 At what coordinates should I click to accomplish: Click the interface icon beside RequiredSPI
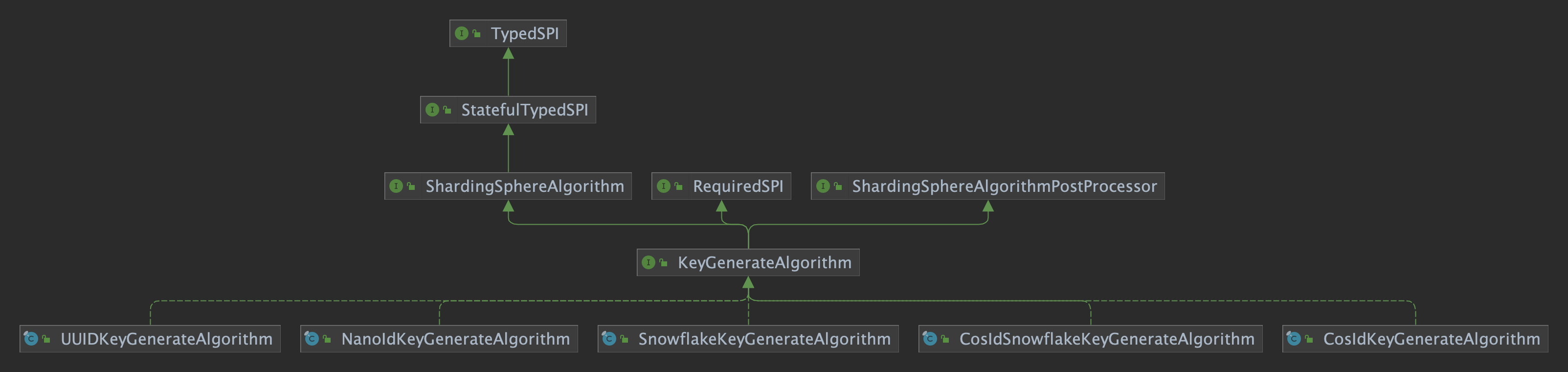(x=664, y=186)
